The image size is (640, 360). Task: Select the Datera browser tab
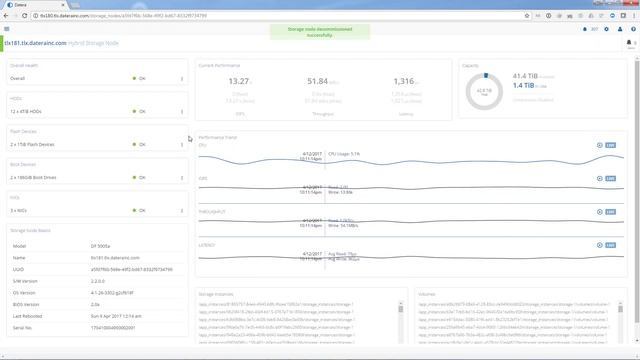[35, 5]
